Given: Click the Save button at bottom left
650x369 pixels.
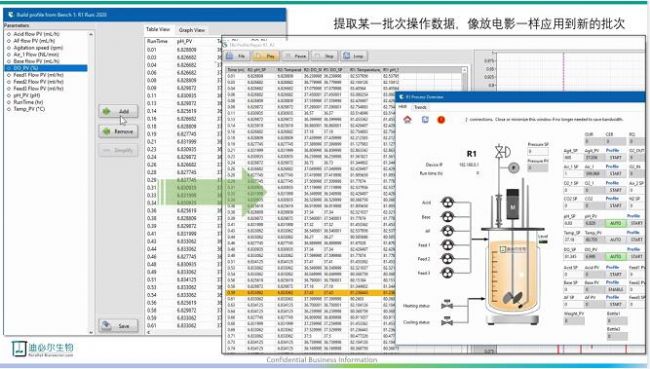Looking at the screenshot, I should (119, 326).
